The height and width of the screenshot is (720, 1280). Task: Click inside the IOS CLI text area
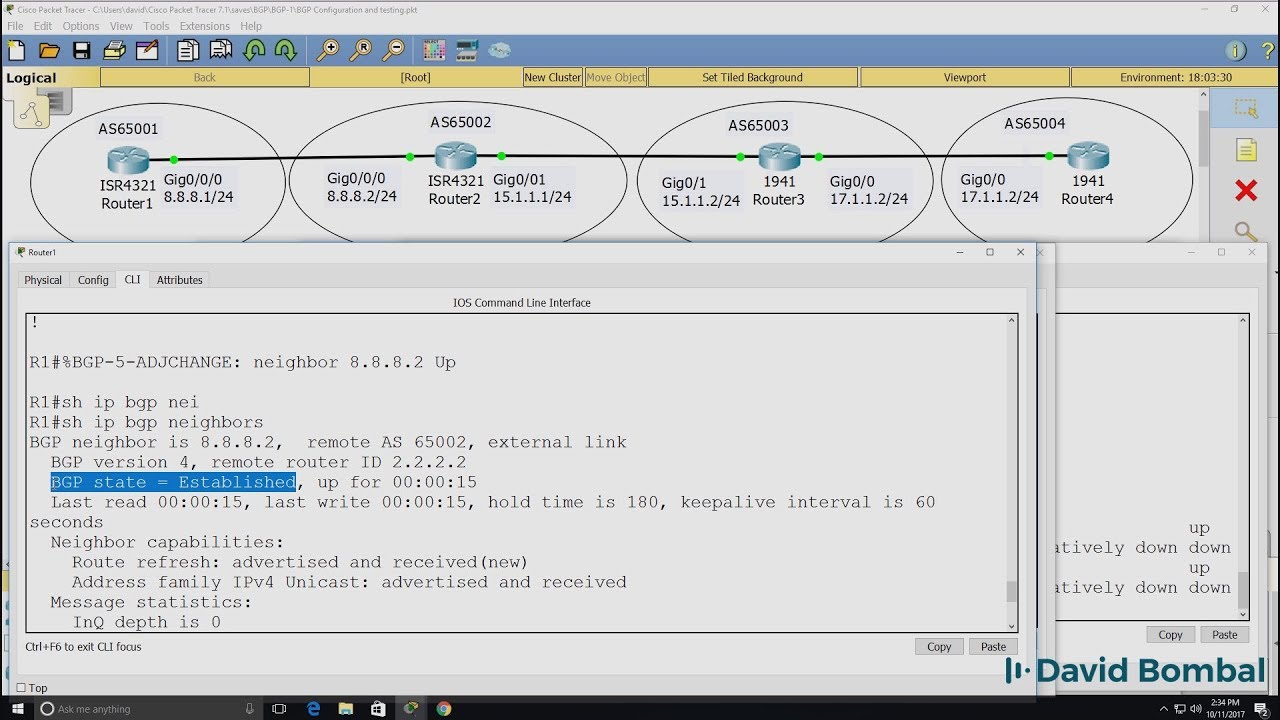pyautogui.click(x=515, y=472)
